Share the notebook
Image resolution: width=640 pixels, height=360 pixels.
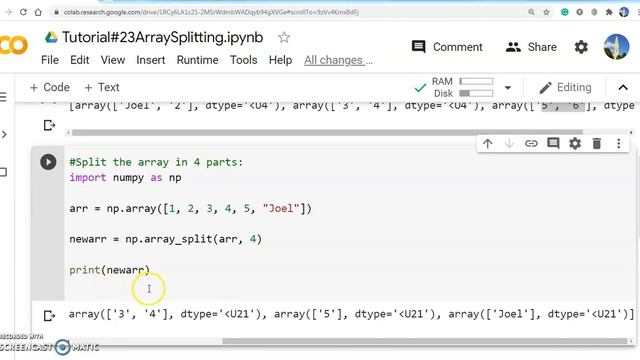tap(531, 47)
